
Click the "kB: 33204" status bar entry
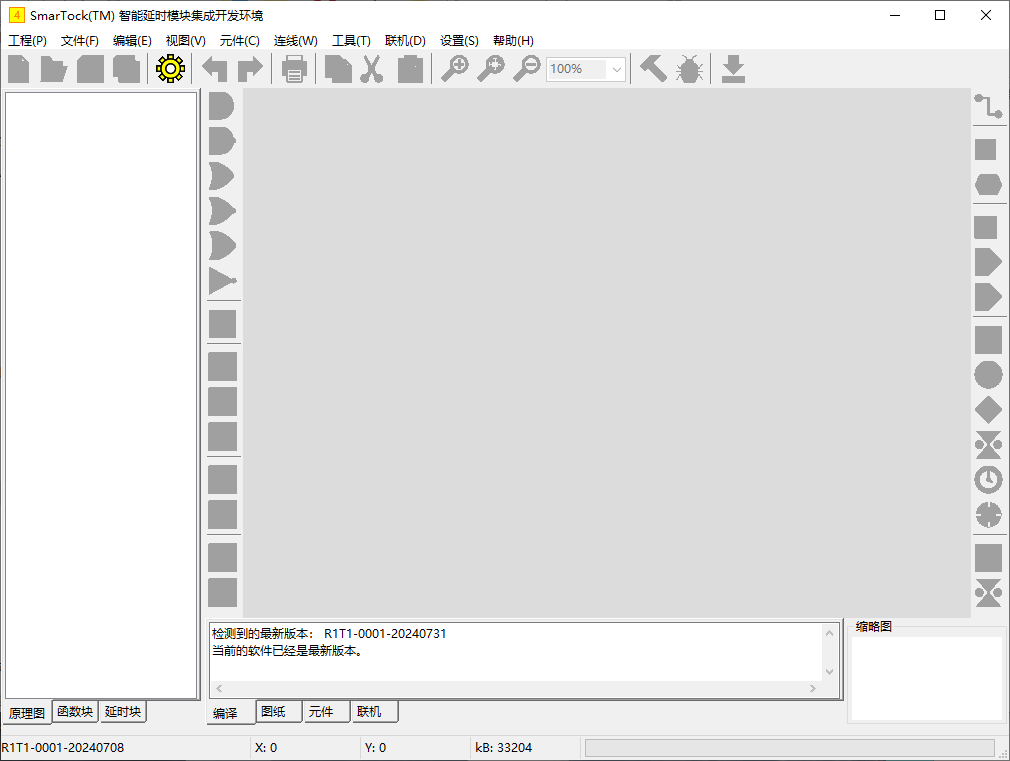click(x=504, y=747)
